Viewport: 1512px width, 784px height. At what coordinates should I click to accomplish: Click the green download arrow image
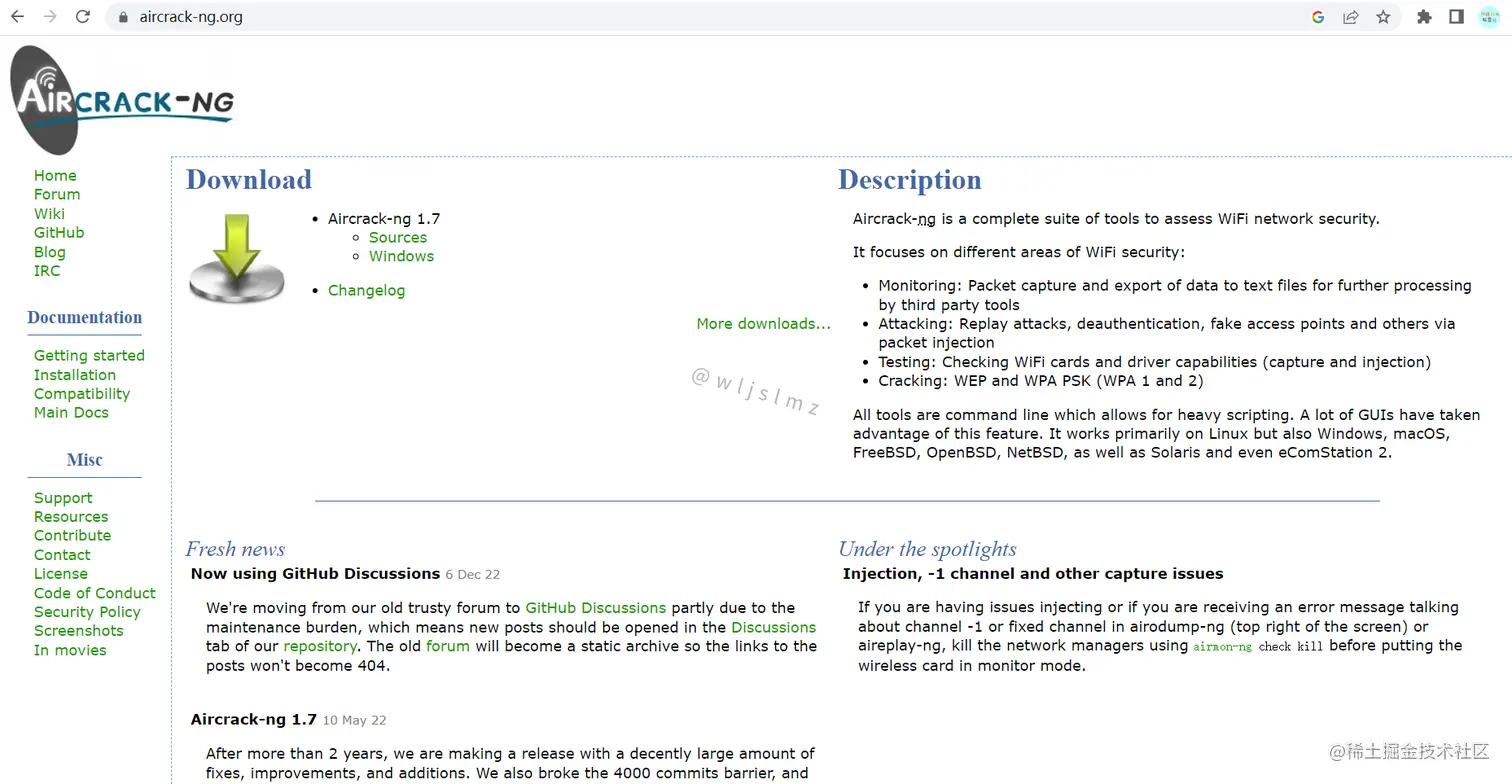[x=237, y=258]
